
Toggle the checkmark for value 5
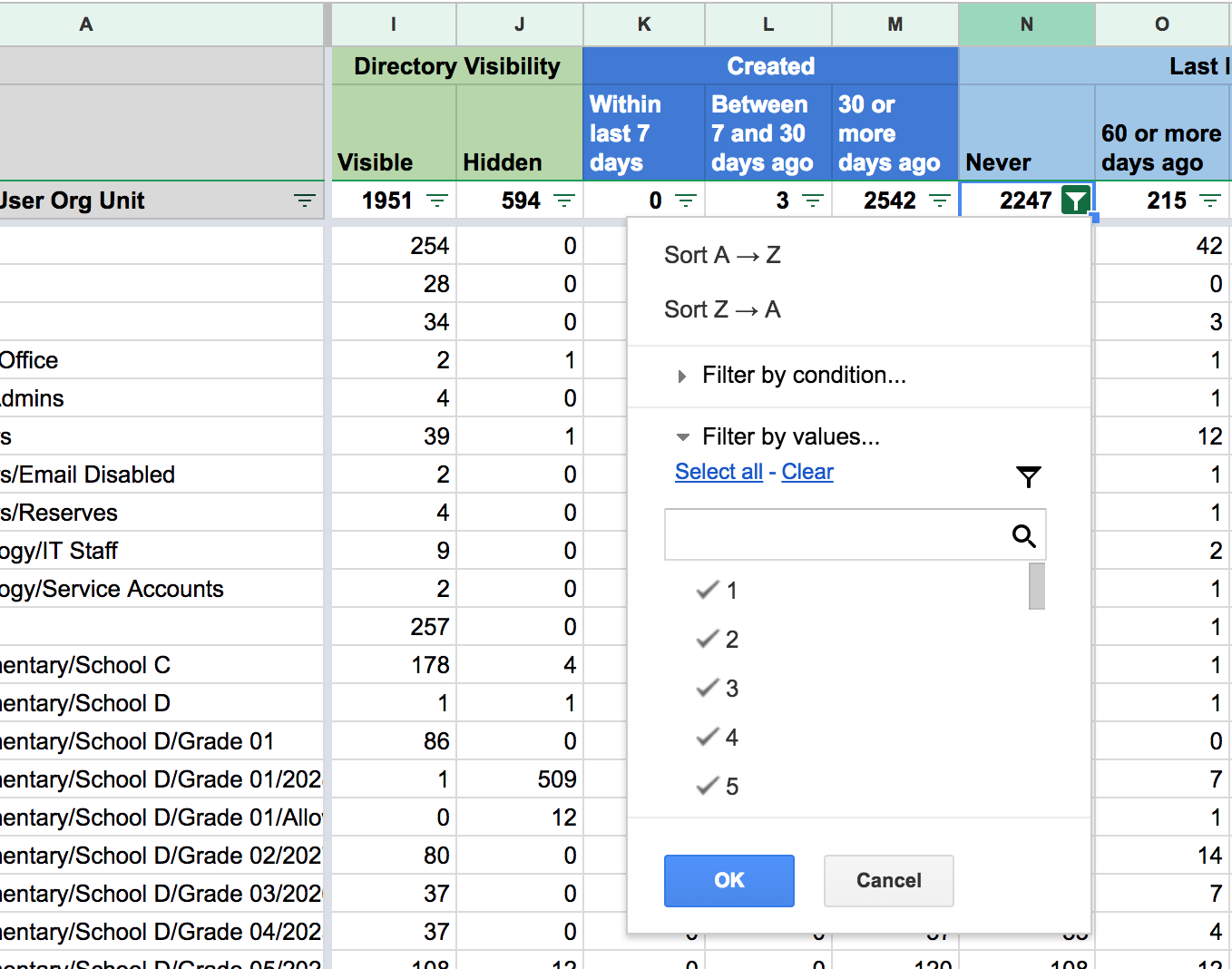point(709,787)
